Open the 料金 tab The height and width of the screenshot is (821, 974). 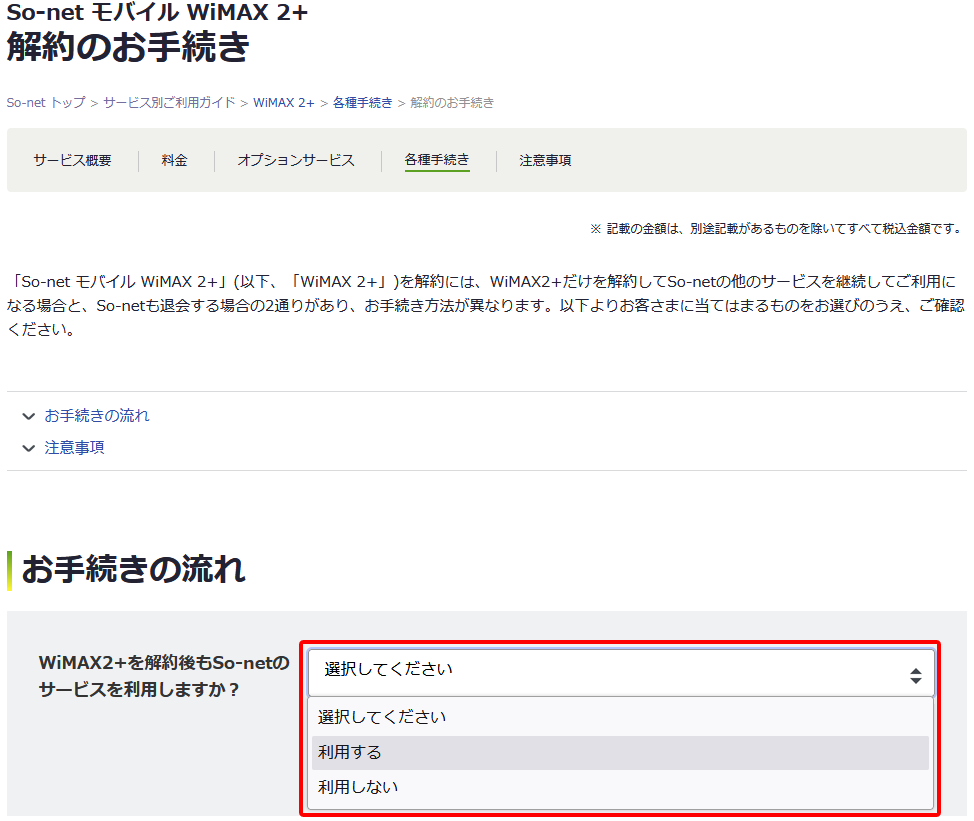(175, 160)
